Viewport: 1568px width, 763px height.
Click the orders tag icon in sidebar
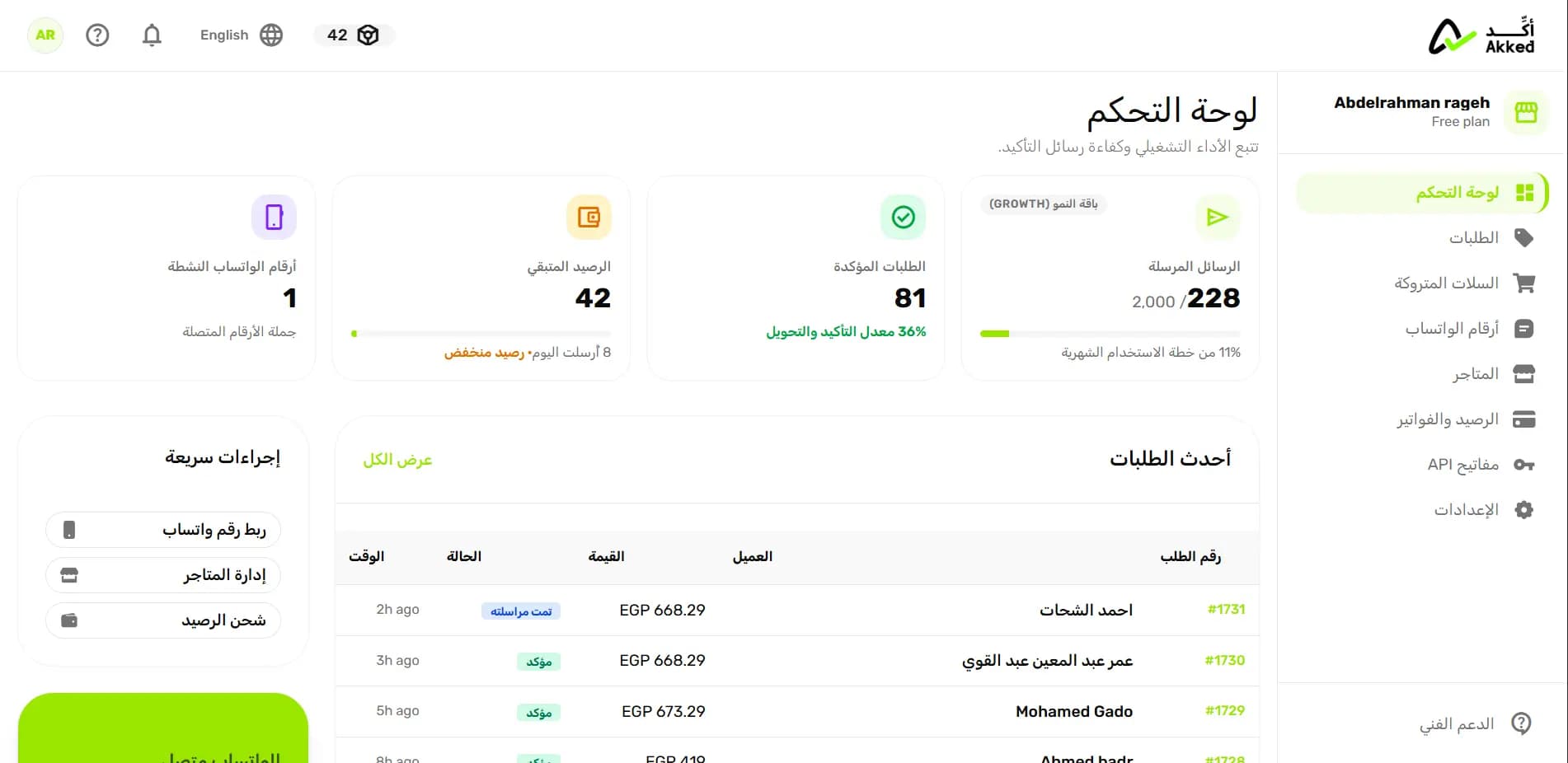point(1524,238)
